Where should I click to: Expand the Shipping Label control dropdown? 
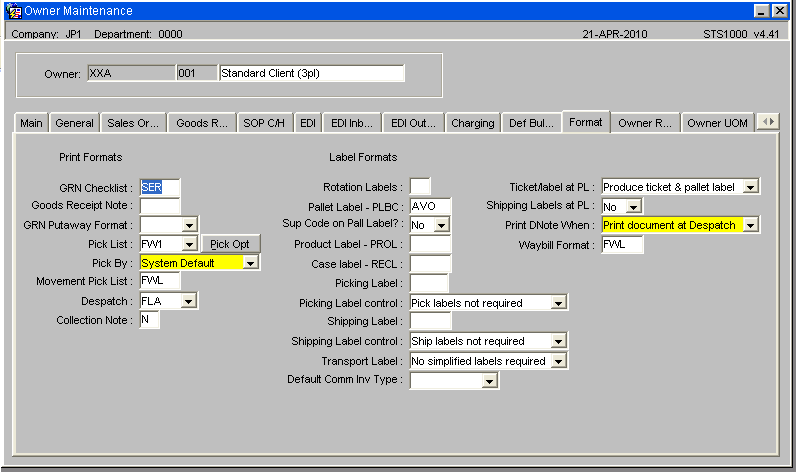coord(558,341)
